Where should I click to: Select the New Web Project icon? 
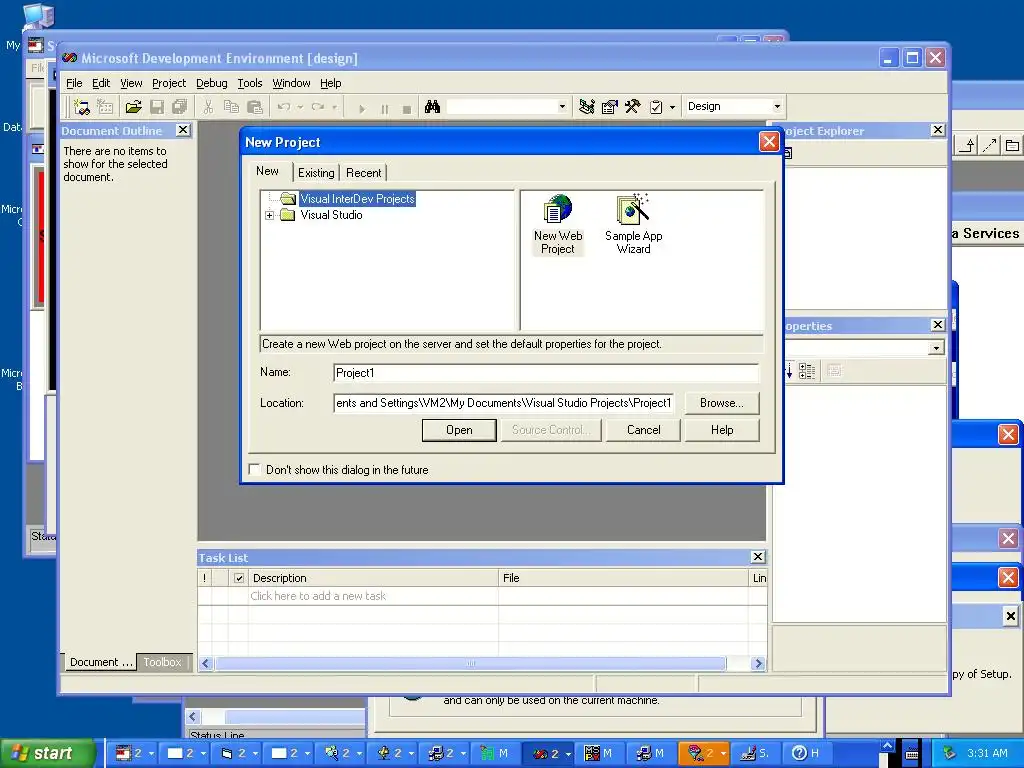(x=558, y=225)
